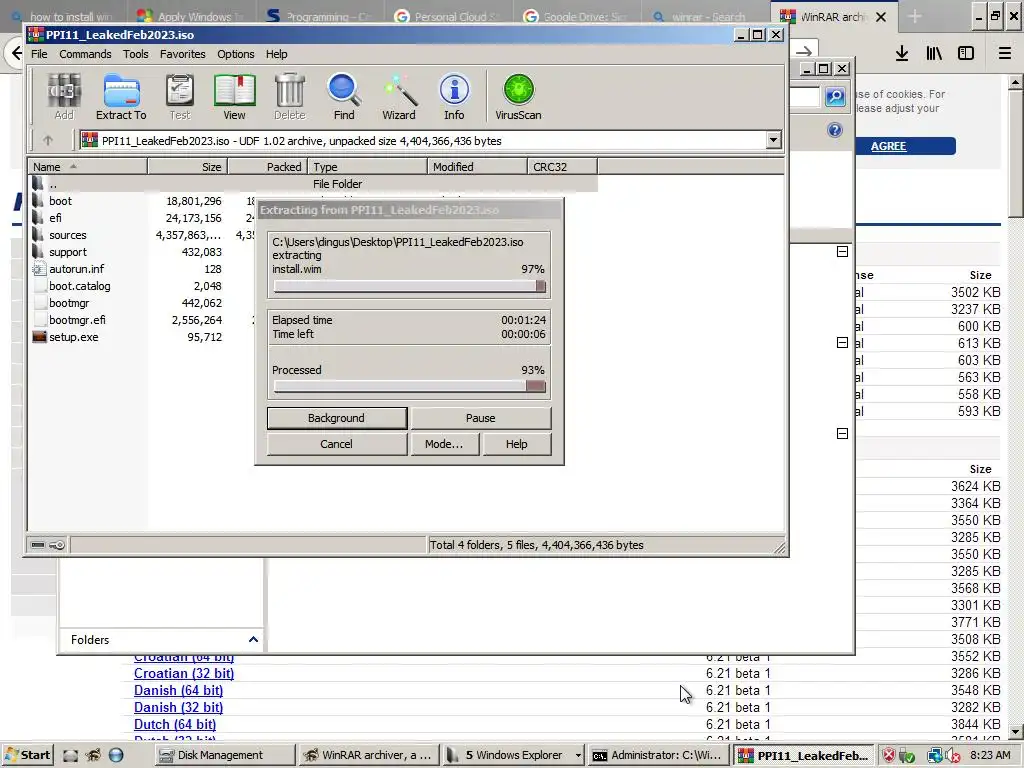
Task: Open the Croatian (32 bit) download link
Action: click(184, 673)
